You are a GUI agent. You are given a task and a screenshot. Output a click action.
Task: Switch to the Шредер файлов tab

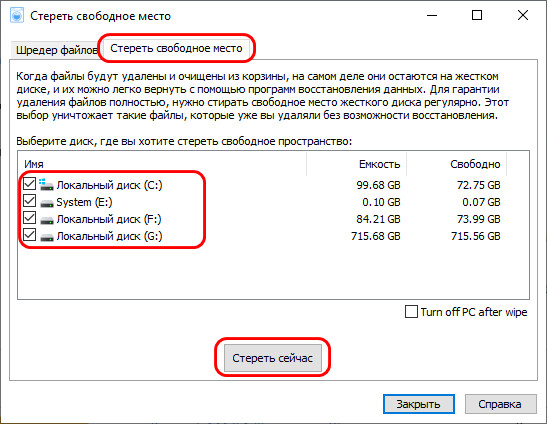point(57,50)
